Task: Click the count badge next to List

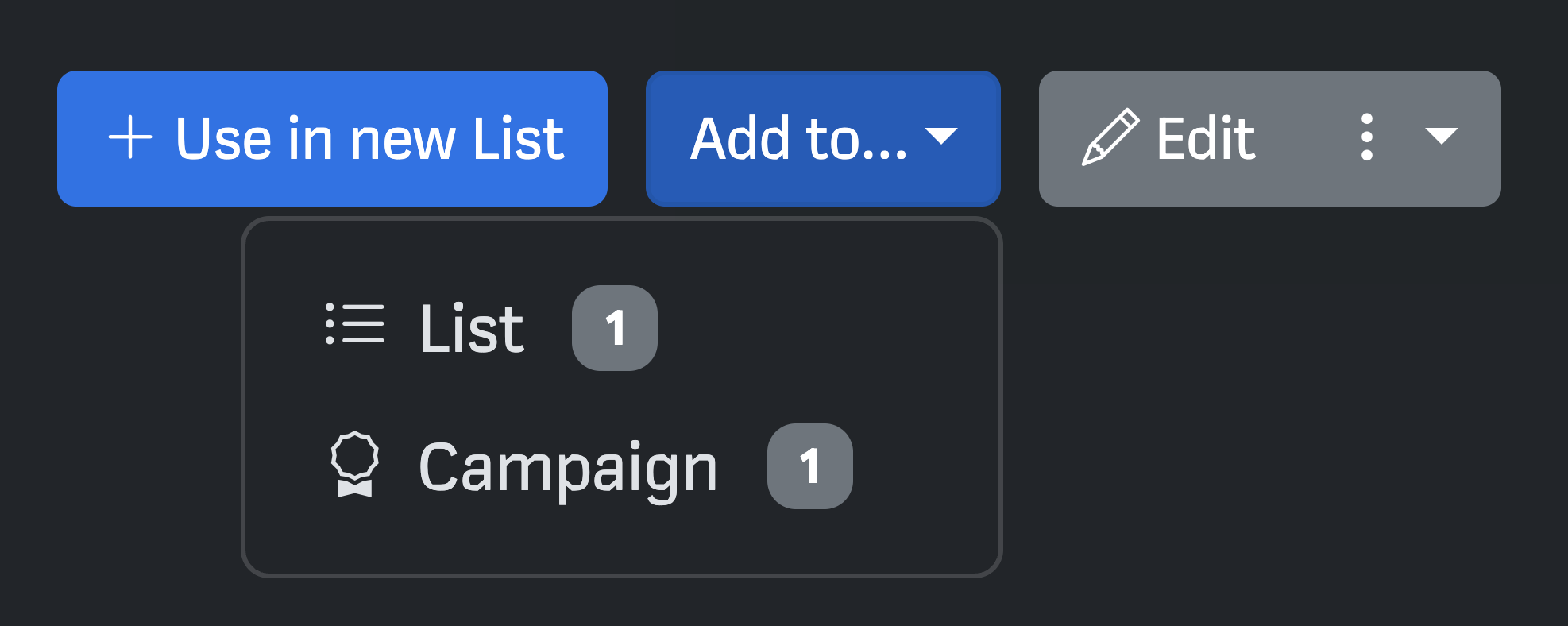Action: tap(614, 328)
